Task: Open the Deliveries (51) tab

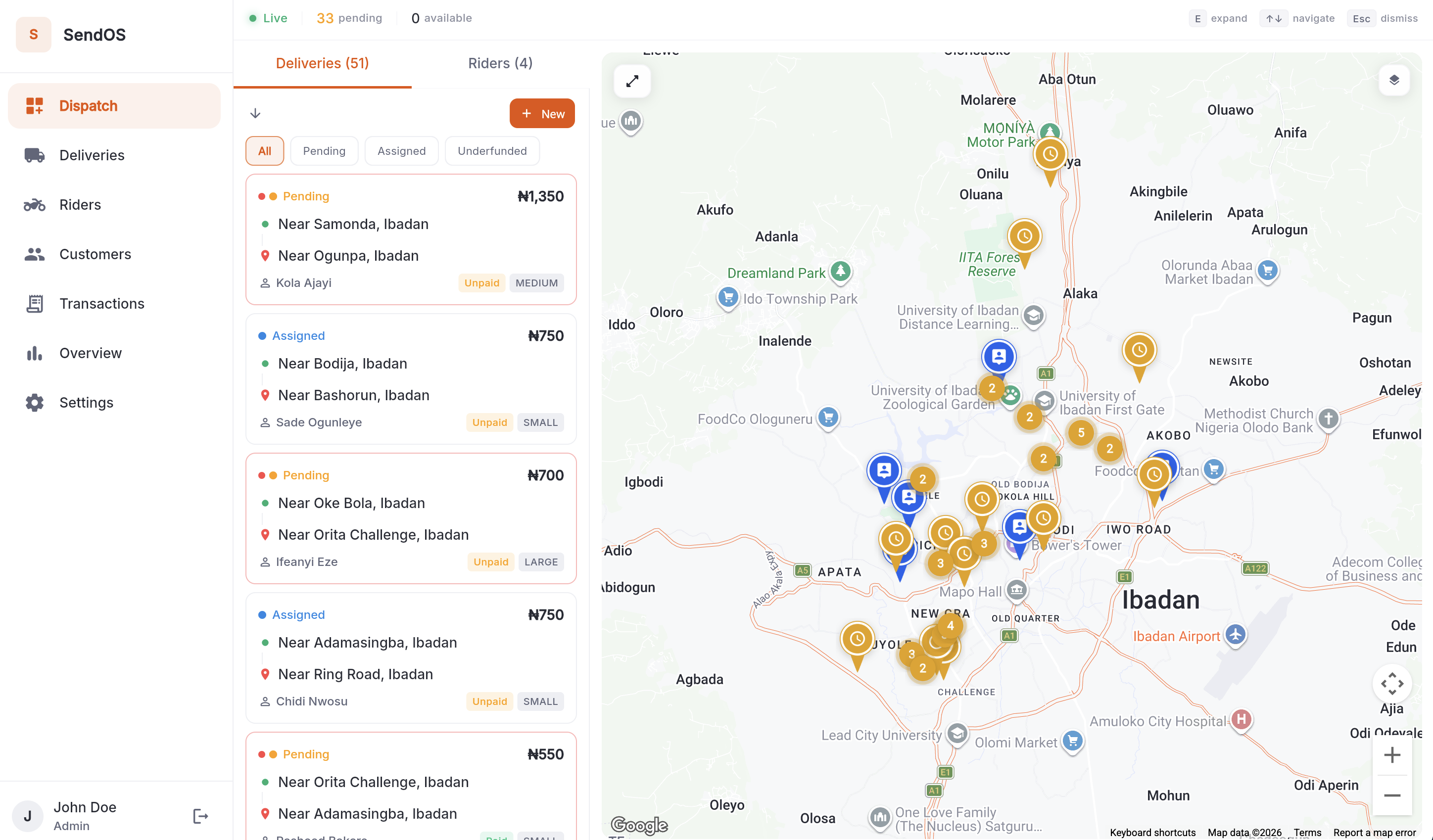Action: pyautogui.click(x=322, y=62)
